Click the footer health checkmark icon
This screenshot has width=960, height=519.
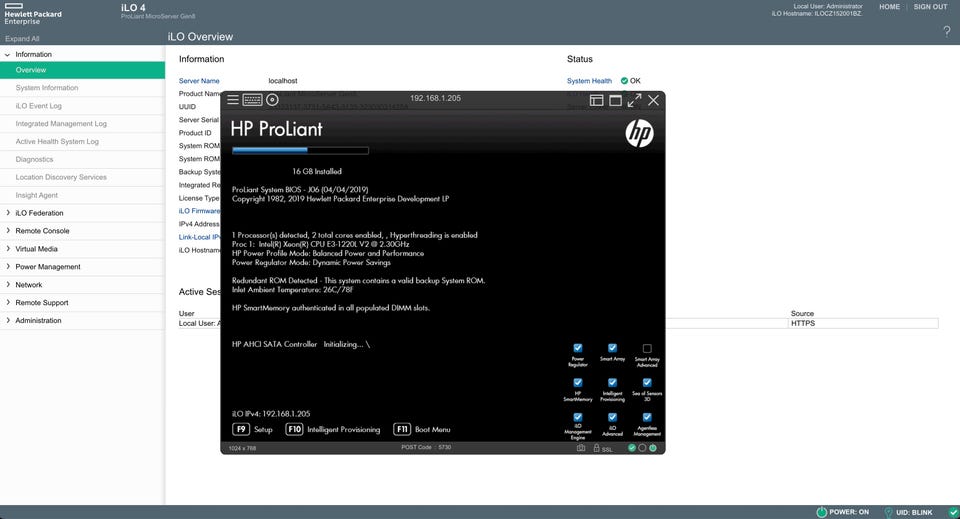(x=953, y=512)
